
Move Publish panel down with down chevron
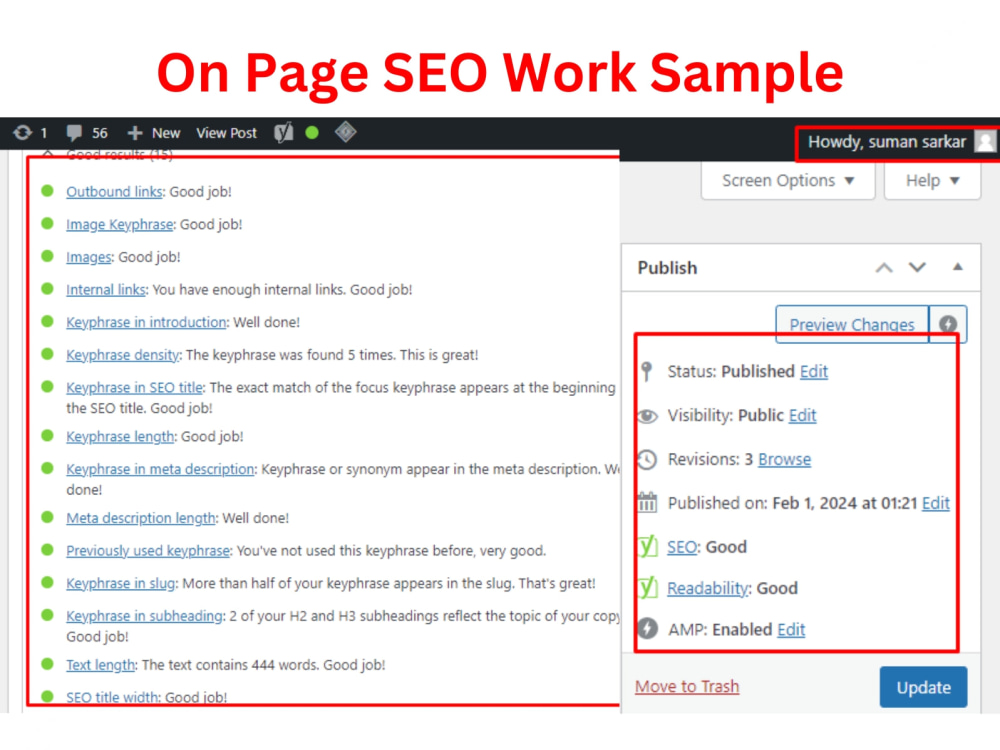[x=917, y=267]
